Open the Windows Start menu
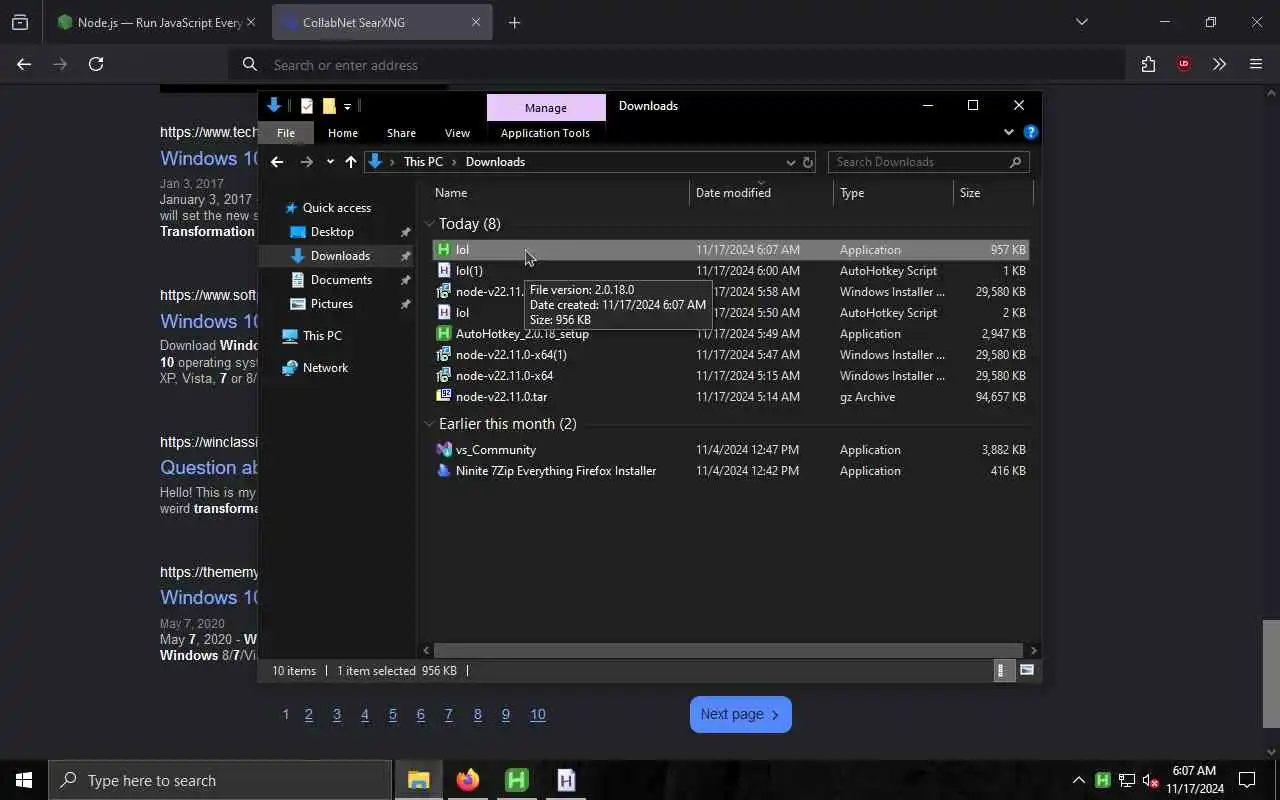Viewport: 1280px width, 800px height. coord(24,780)
